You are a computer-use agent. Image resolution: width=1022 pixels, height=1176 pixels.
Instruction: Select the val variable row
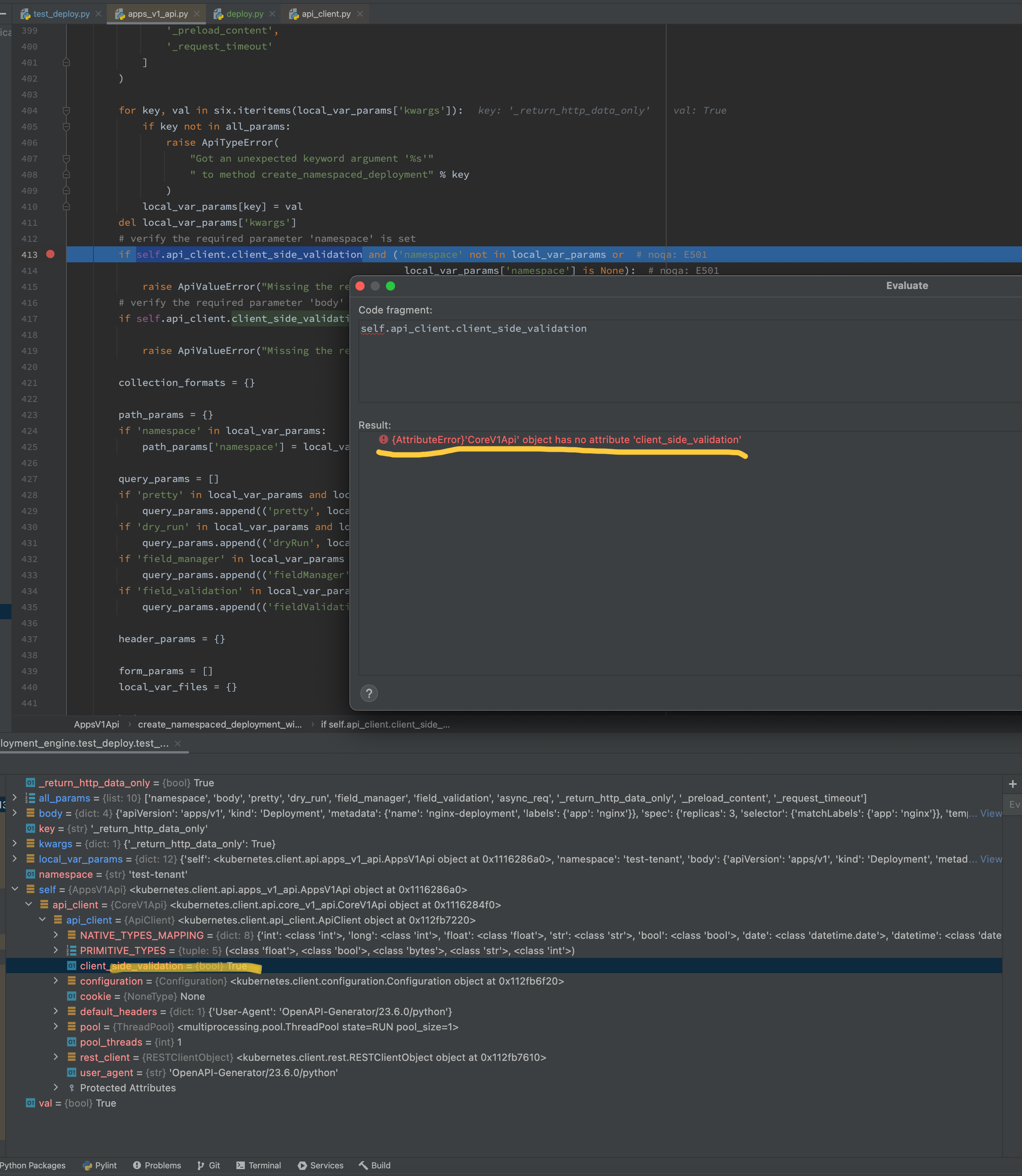pos(504,1103)
